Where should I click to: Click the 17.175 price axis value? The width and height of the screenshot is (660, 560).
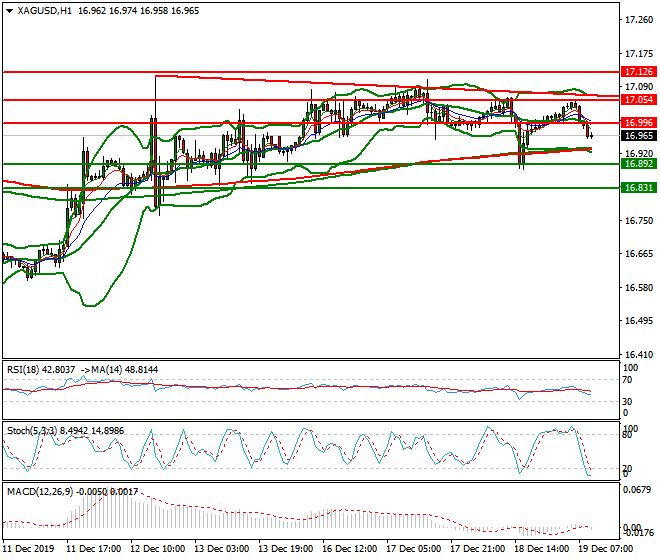(x=639, y=54)
